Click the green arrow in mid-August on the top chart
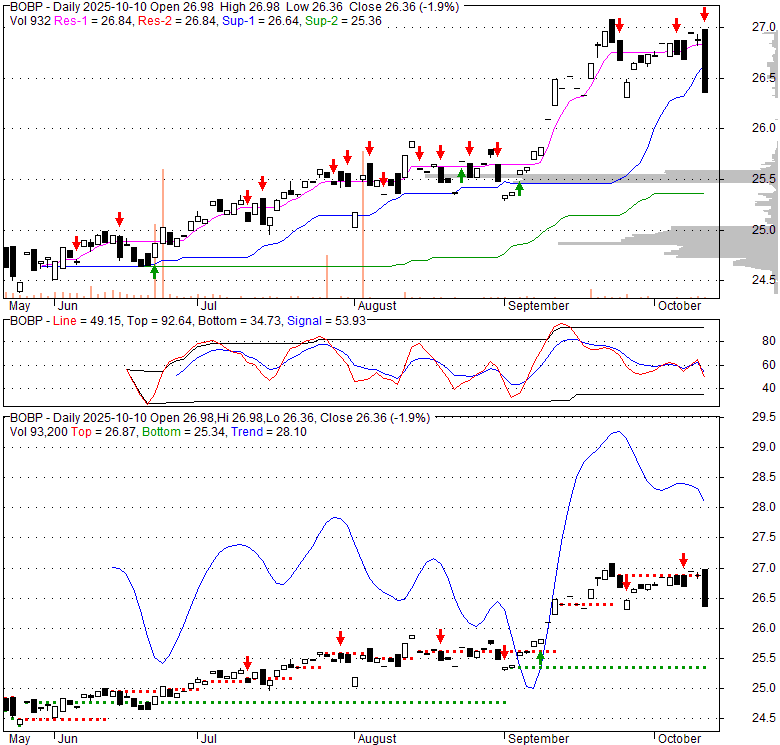This screenshot has width=780, height=745. tap(461, 175)
